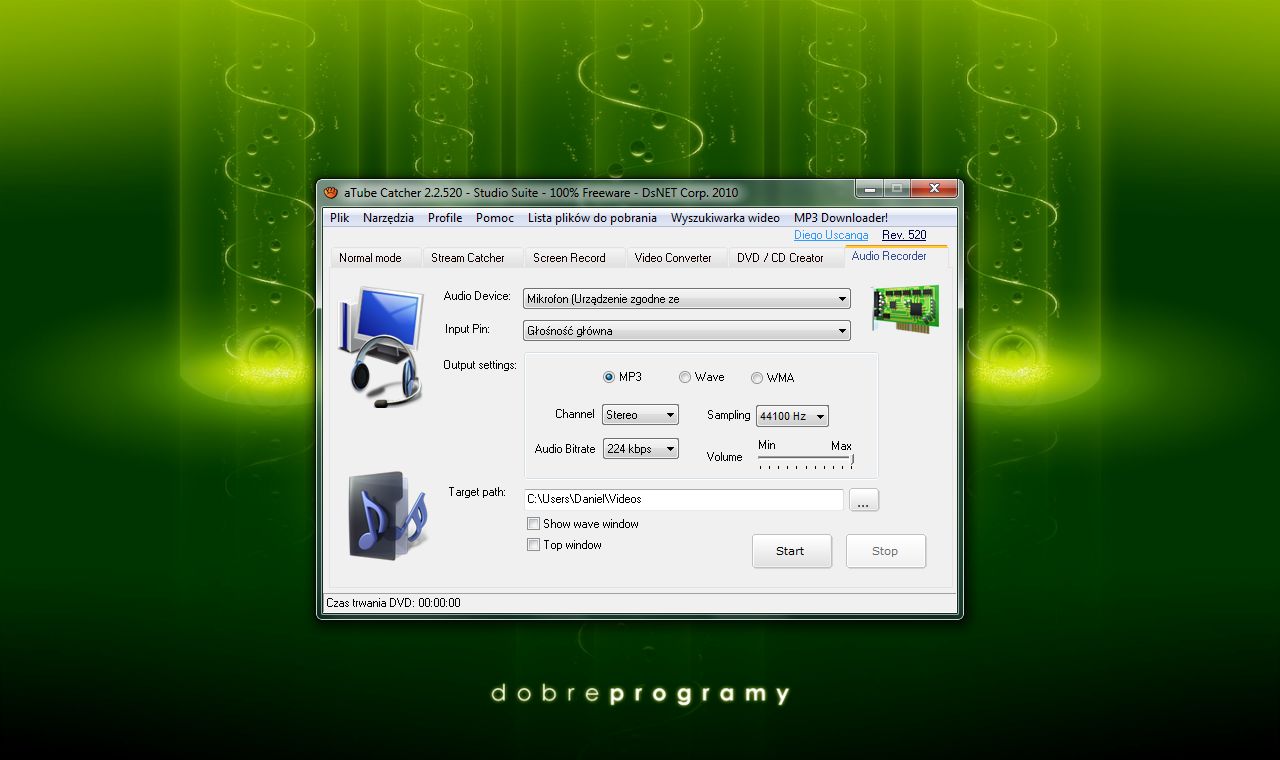The height and width of the screenshot is (760, 1280).
Task: Switch to Screen Record tab
Action: point(574,258)
